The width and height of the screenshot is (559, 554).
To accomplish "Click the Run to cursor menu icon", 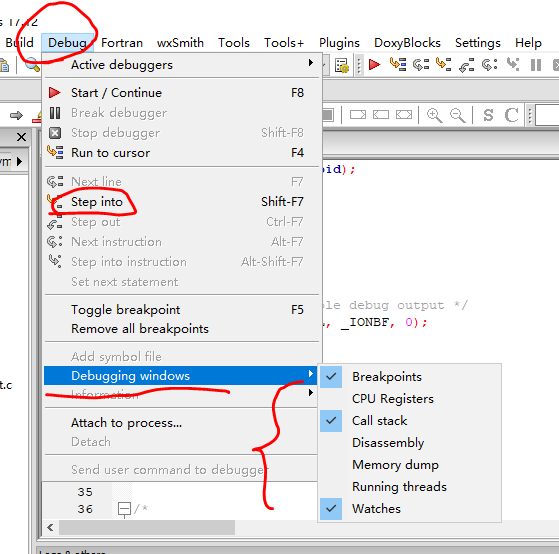I will tap(55, 152).
